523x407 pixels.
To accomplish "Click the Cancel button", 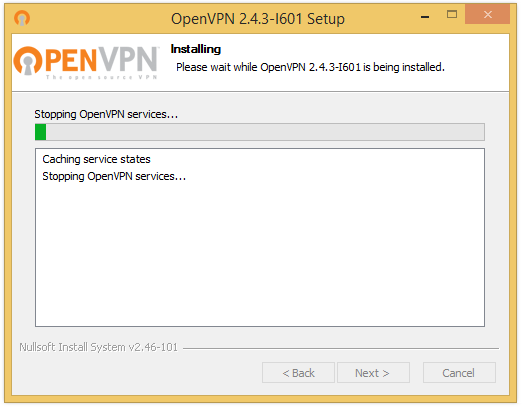I will [x=459, y=373].
